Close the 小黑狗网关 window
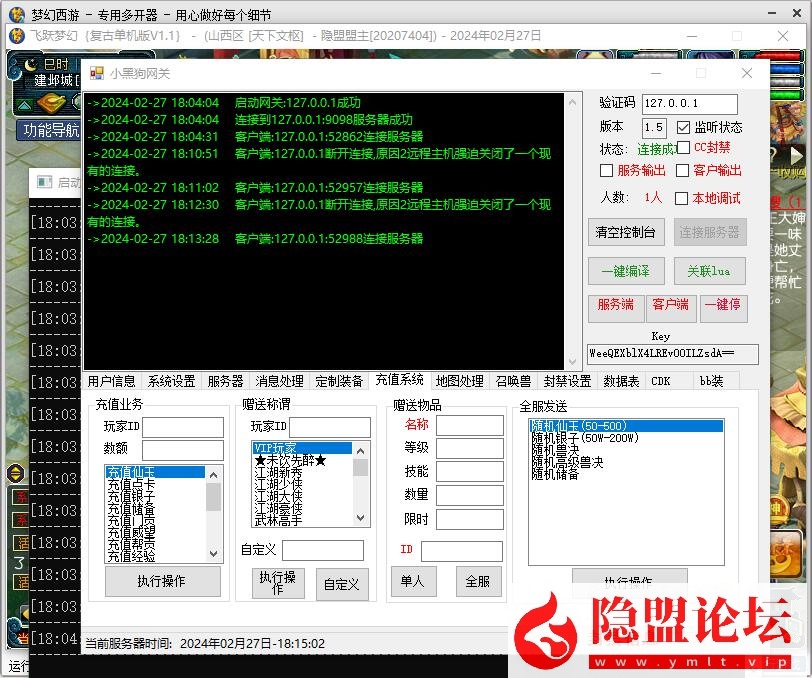 tap(747, 73)
